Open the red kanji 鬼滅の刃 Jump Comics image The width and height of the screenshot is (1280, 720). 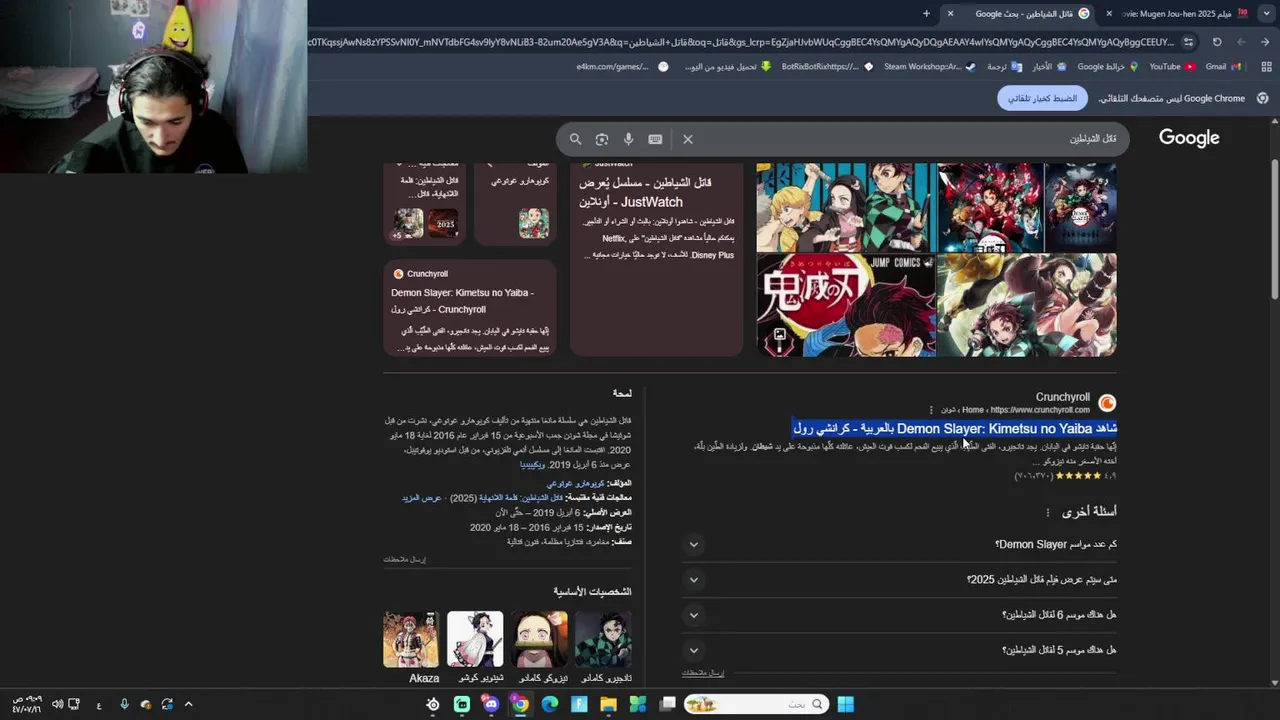coord(846,305)
